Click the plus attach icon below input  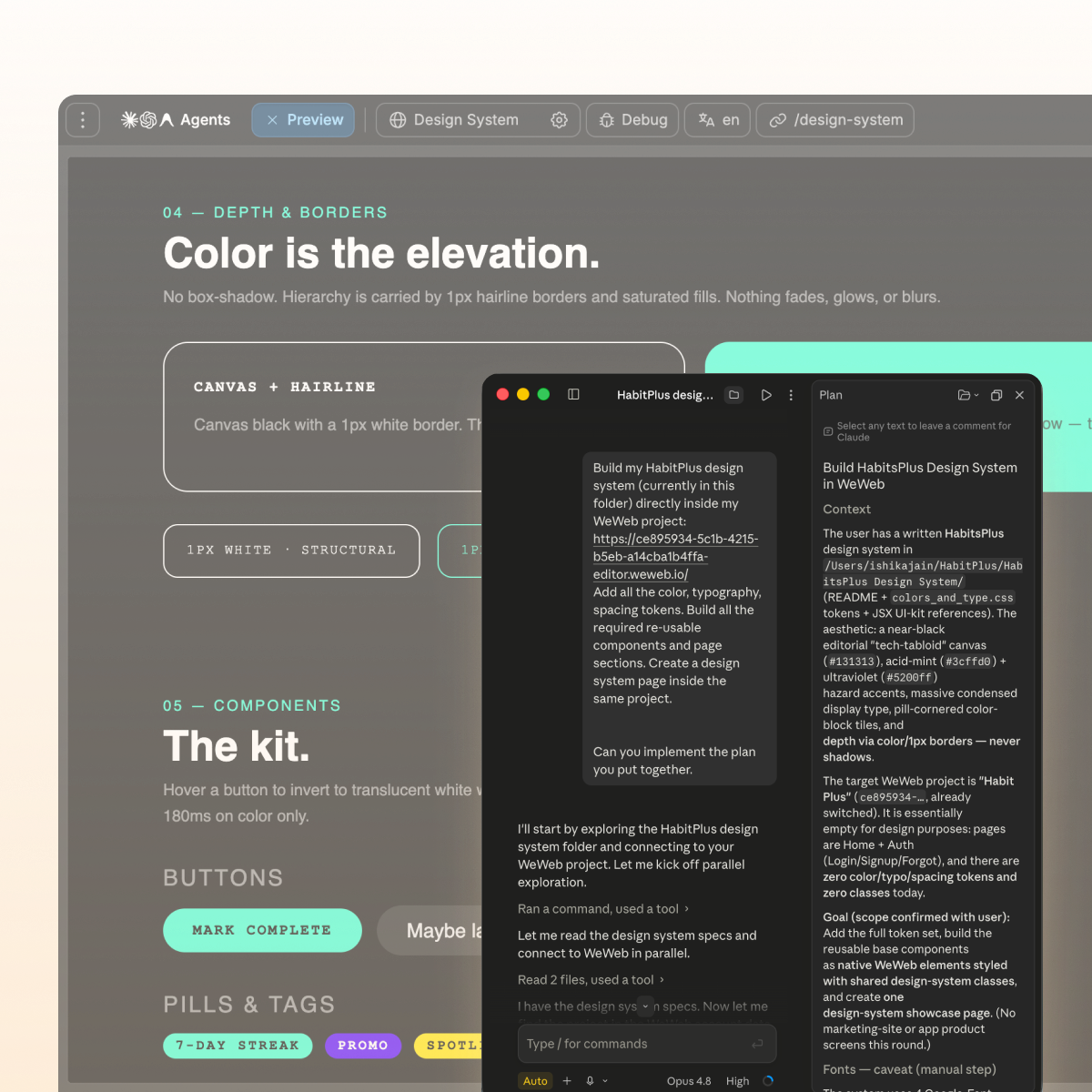[567, 1081]
